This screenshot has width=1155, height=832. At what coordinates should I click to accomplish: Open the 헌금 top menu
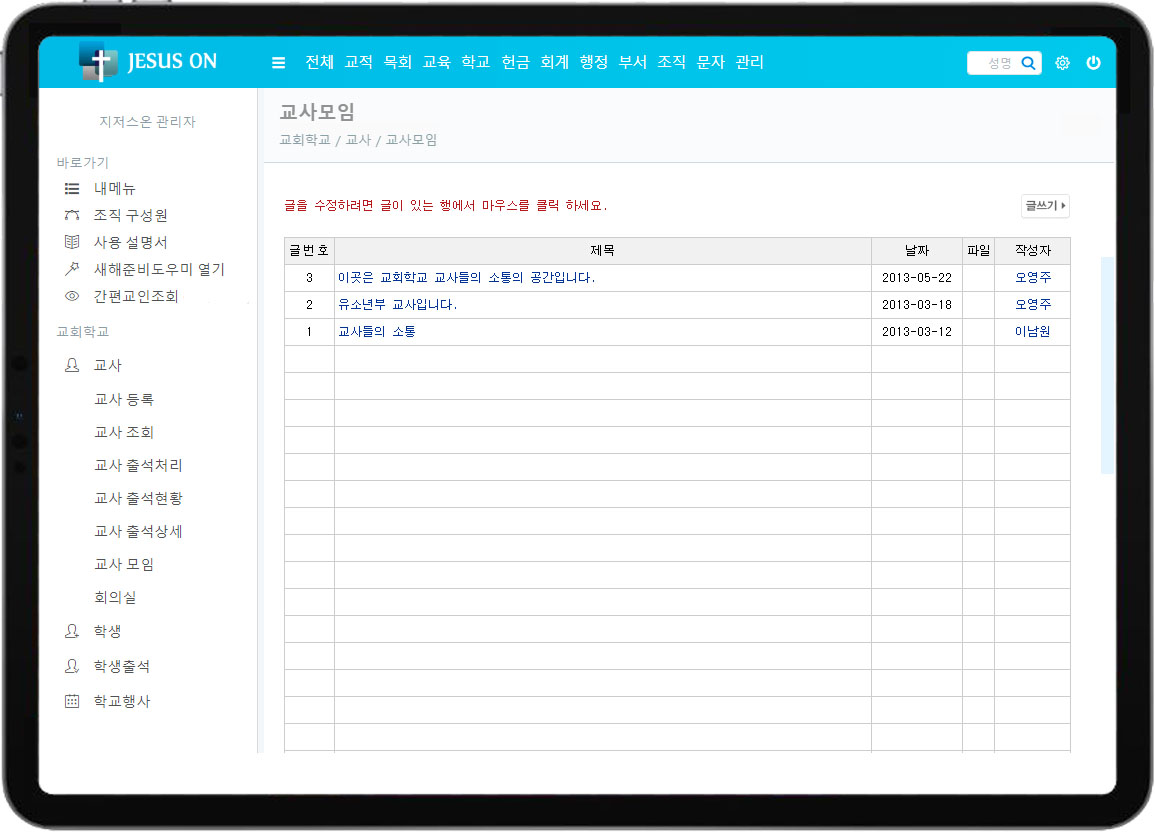point(515,63)
